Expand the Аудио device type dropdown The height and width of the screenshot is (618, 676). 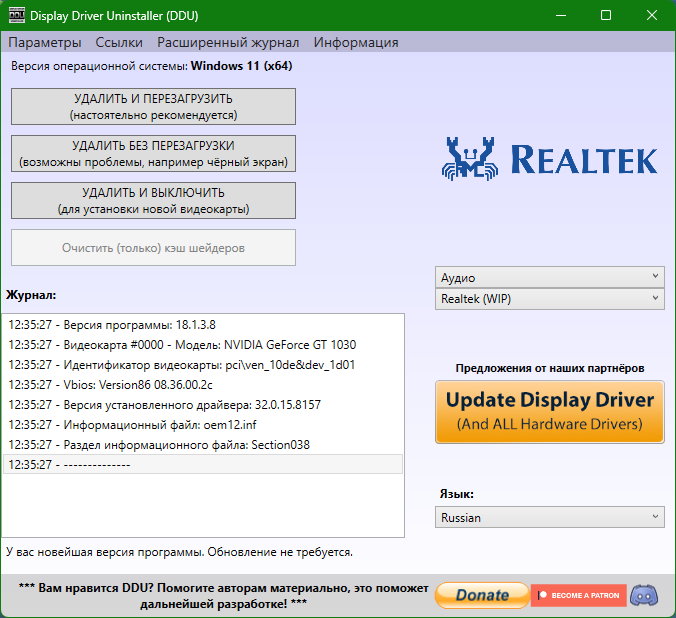[550, 277]
